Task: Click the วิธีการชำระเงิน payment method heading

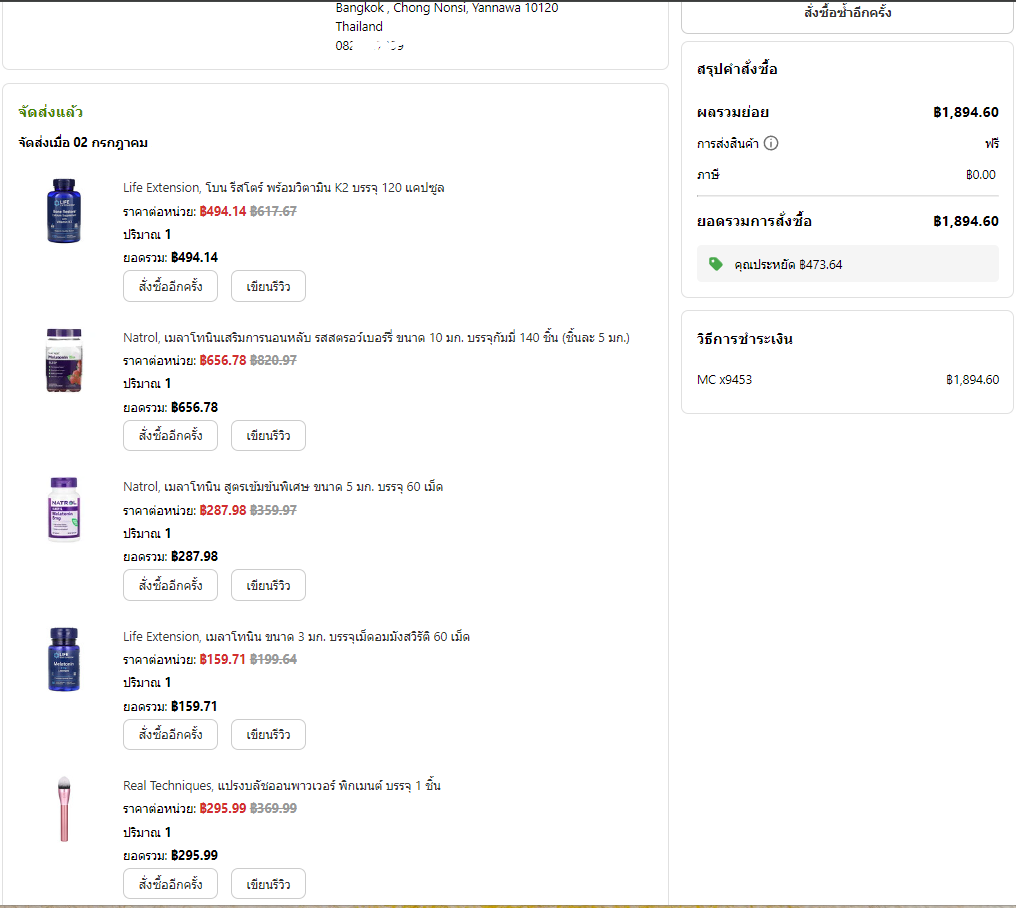Action: coord(745,339)
